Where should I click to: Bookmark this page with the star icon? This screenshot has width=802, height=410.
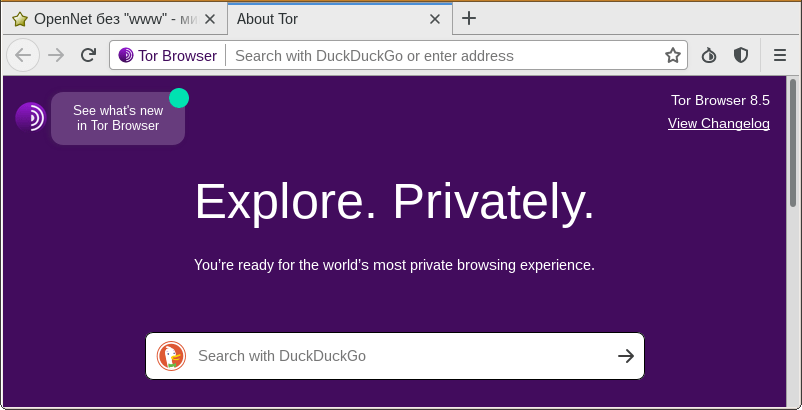coord(673,55)
